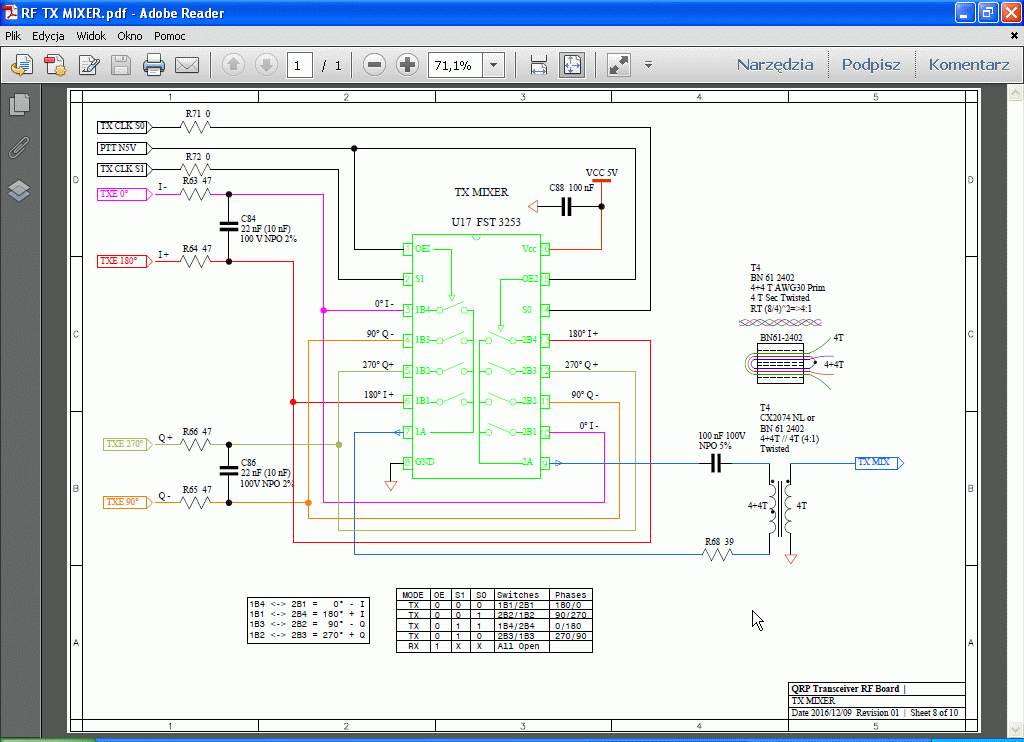Click the page number input field
The width and height of the screenshot is (1024, 742).
[298, 66]
